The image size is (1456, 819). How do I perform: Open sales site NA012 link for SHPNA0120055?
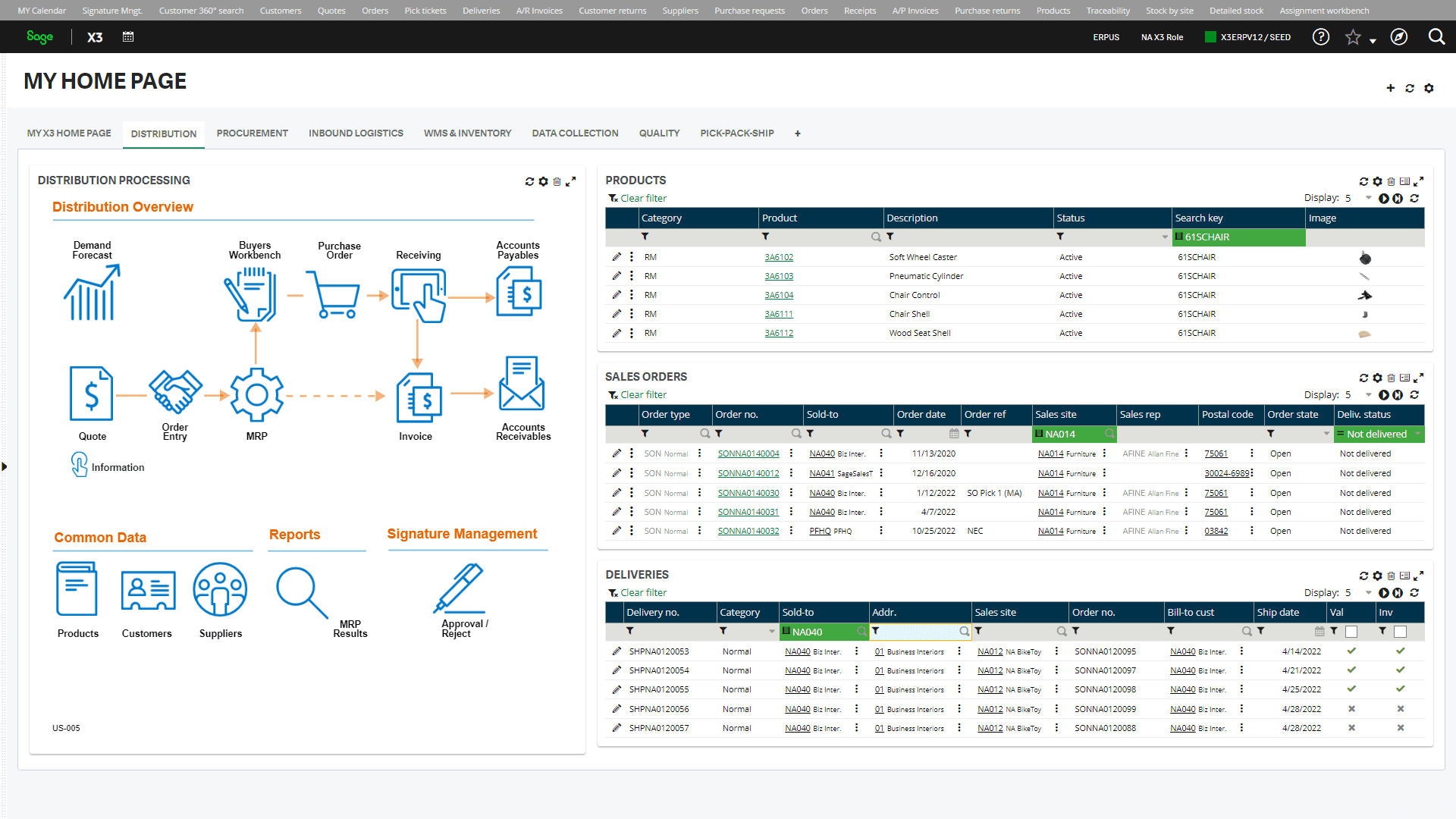(x=990, y=689)
